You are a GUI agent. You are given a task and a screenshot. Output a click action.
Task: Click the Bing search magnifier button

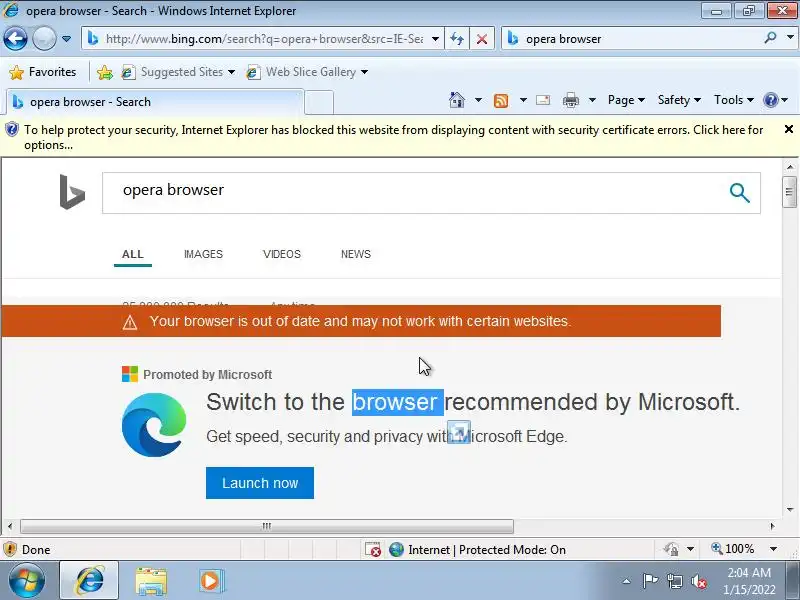click(x=739, y=193)
